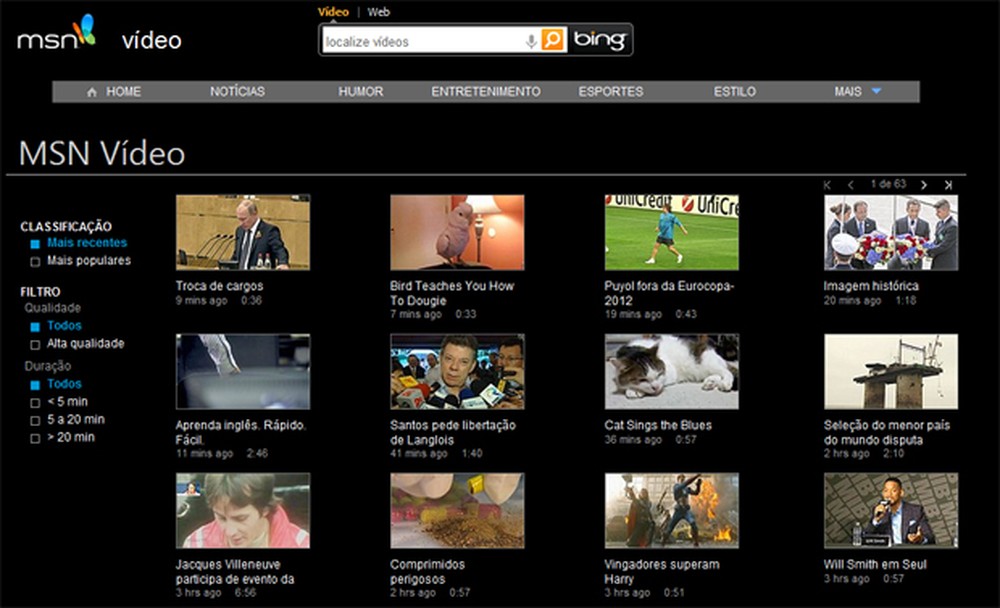Switch to the Web search tab
Image resolution: width=1000 pixels, height=608 pixels.
(378, 12)
